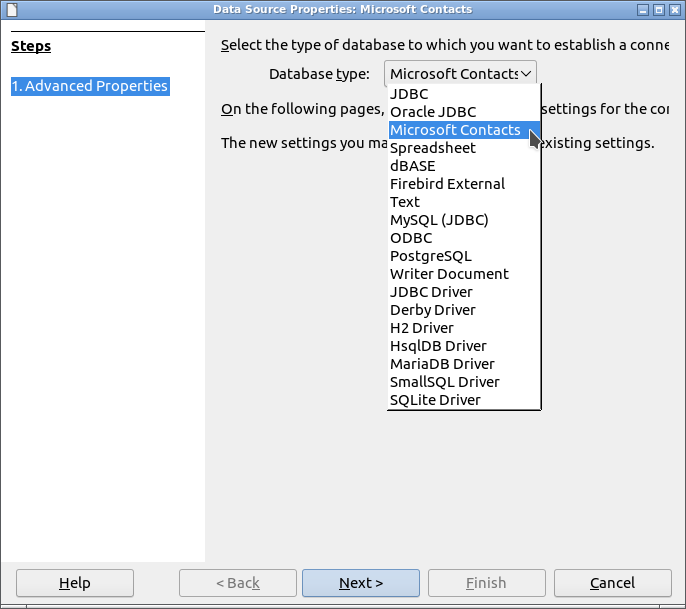Choose Writer Document option
The width and height of the screenshot is (686, 609).
(x=465, y=274)
